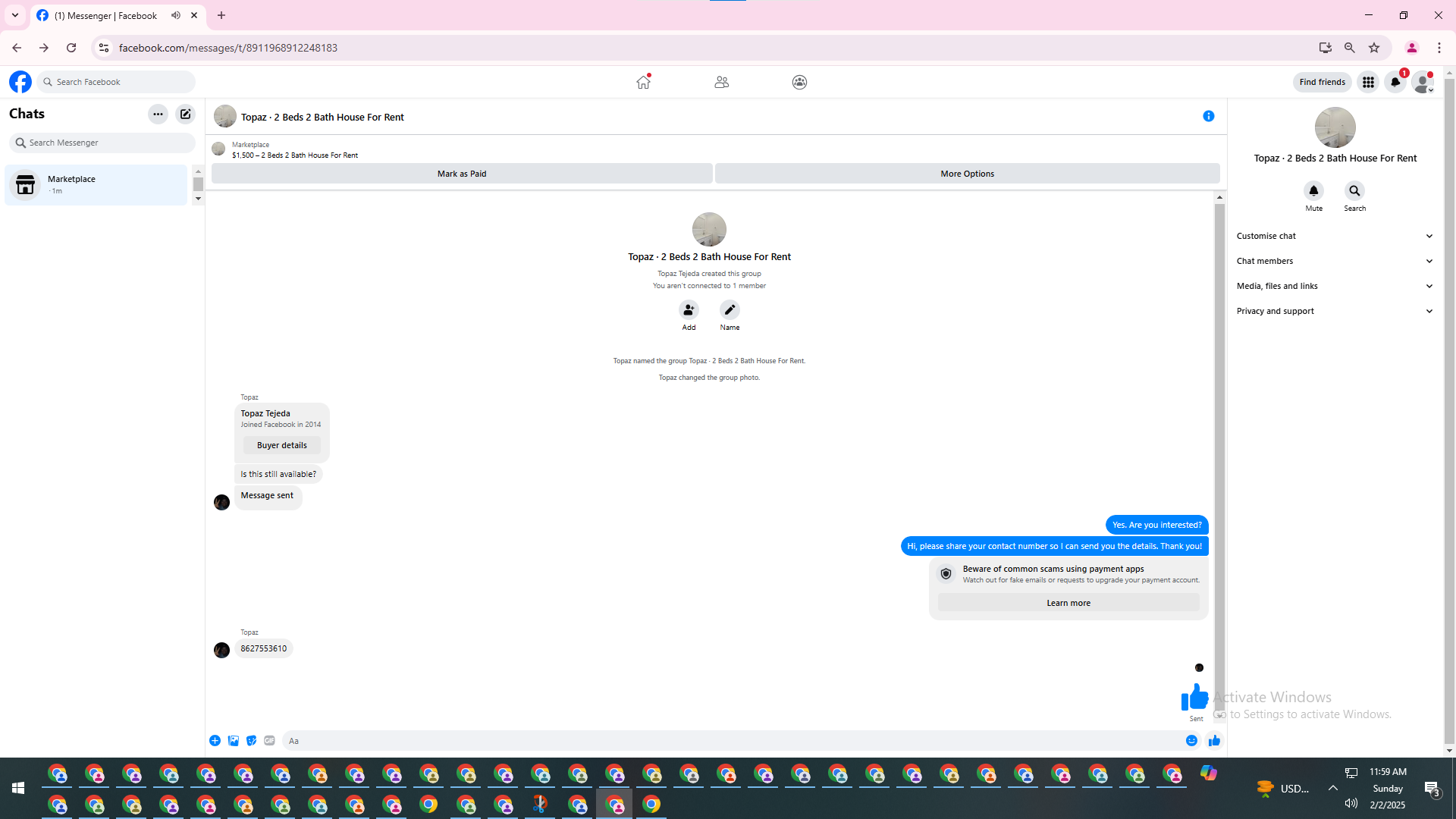Screen dimensions: 1456x819
Task: Expand Media, files and links section
Action: point(1335,286)
